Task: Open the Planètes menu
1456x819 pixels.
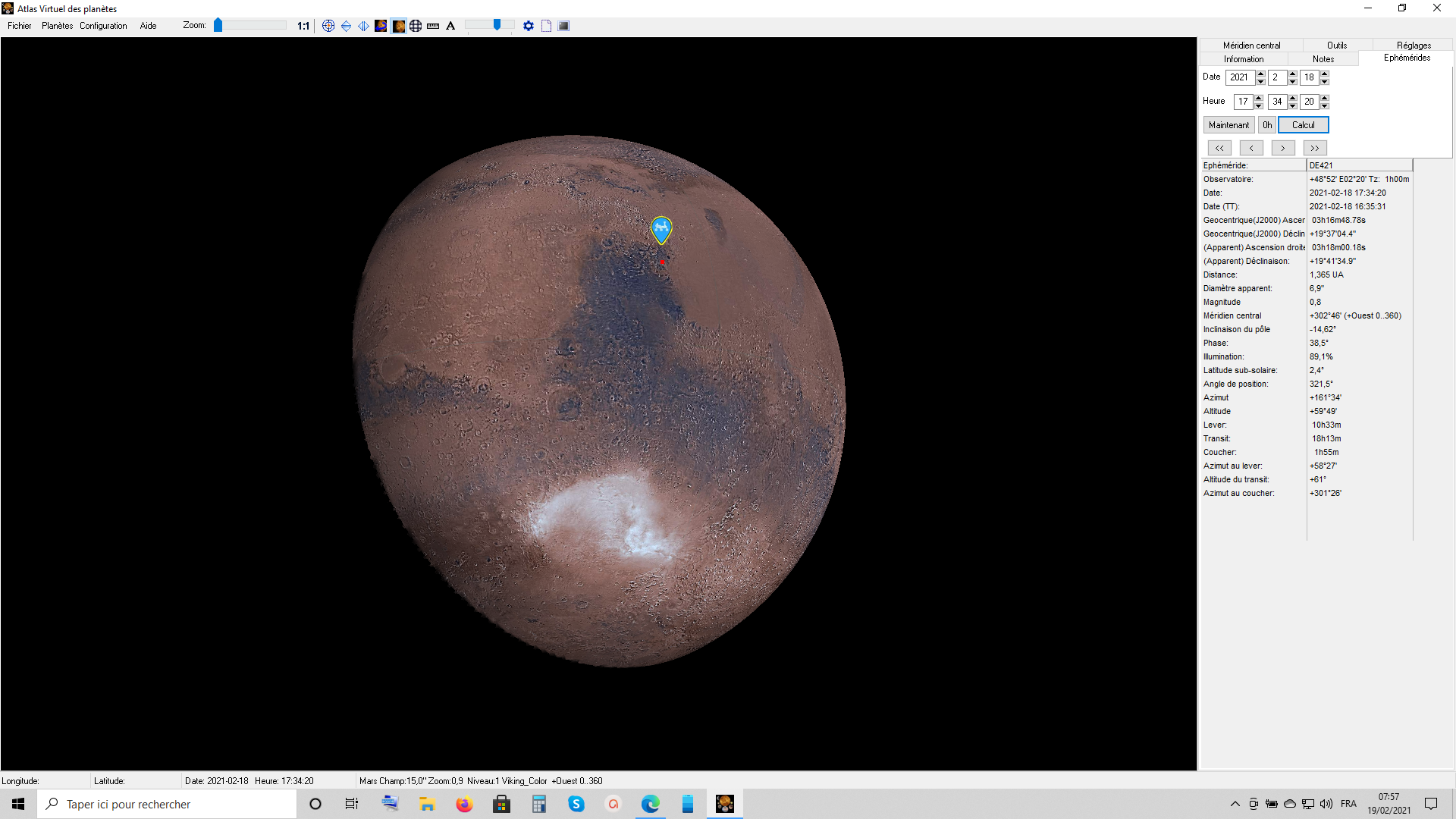Action: [57, 26]
